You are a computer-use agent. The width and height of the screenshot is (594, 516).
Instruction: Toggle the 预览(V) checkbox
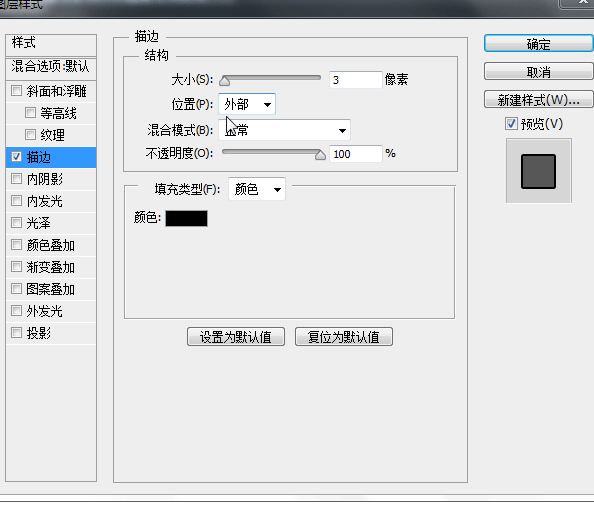tap(511, 124)
